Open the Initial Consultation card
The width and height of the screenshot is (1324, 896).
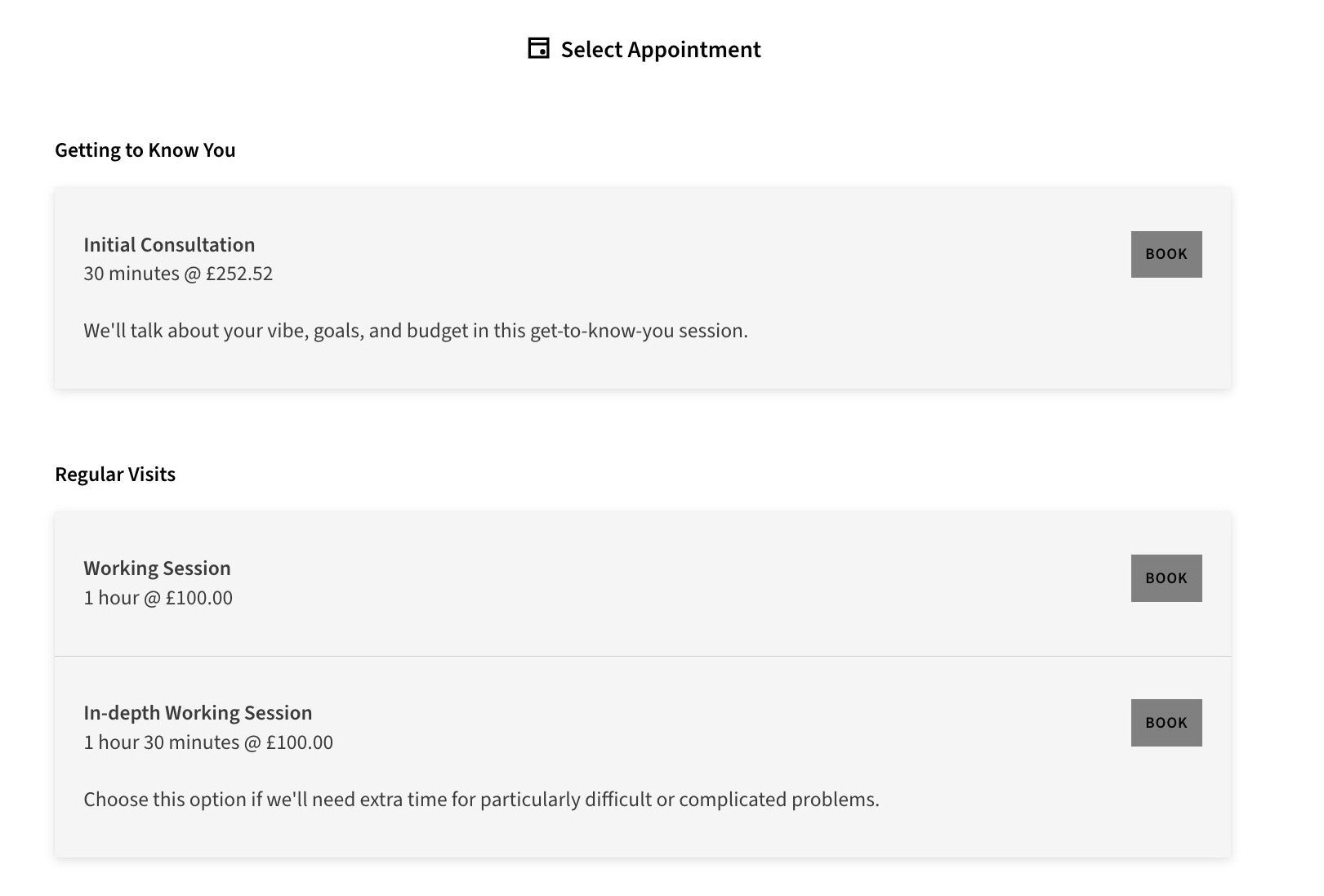point(643,288)
